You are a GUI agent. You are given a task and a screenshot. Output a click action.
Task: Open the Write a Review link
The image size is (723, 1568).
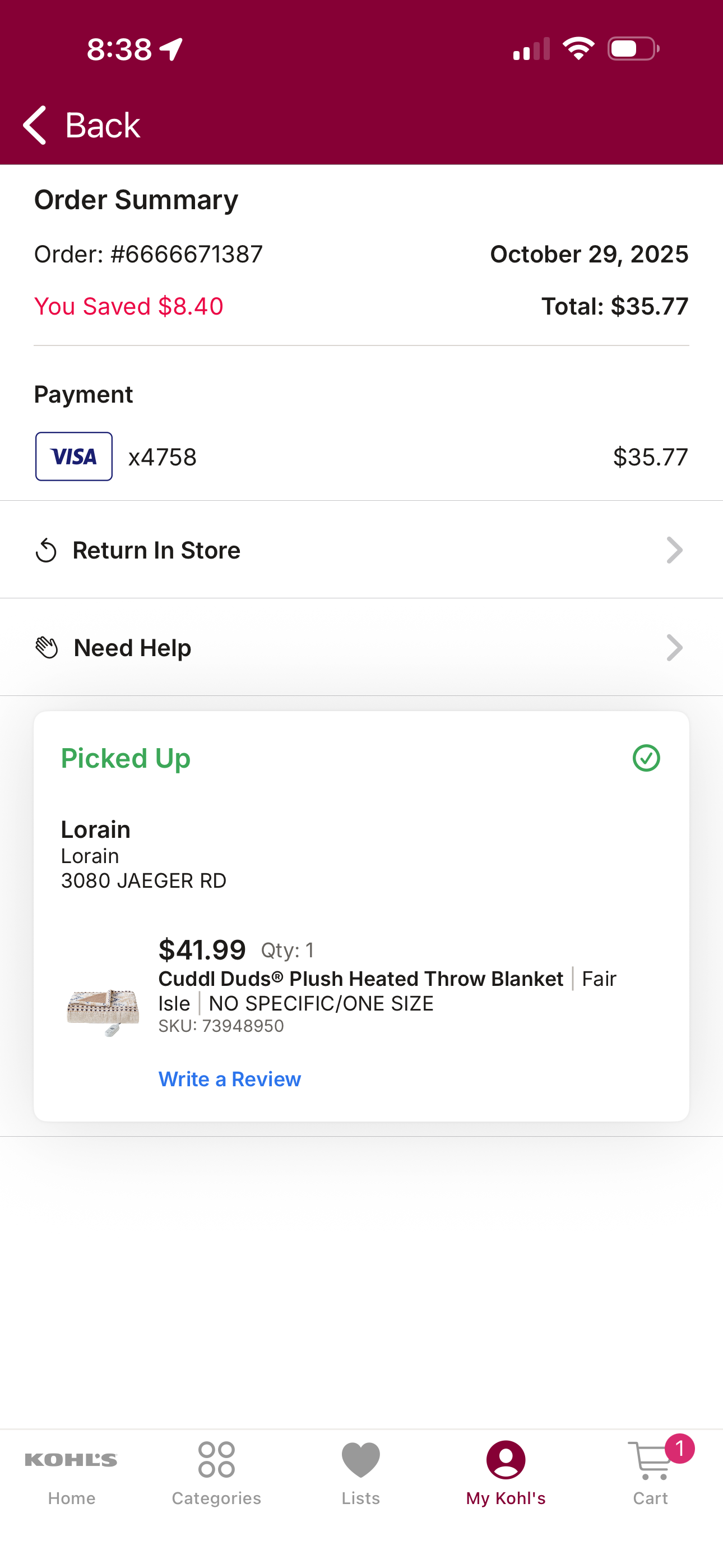click(229, 1079)
